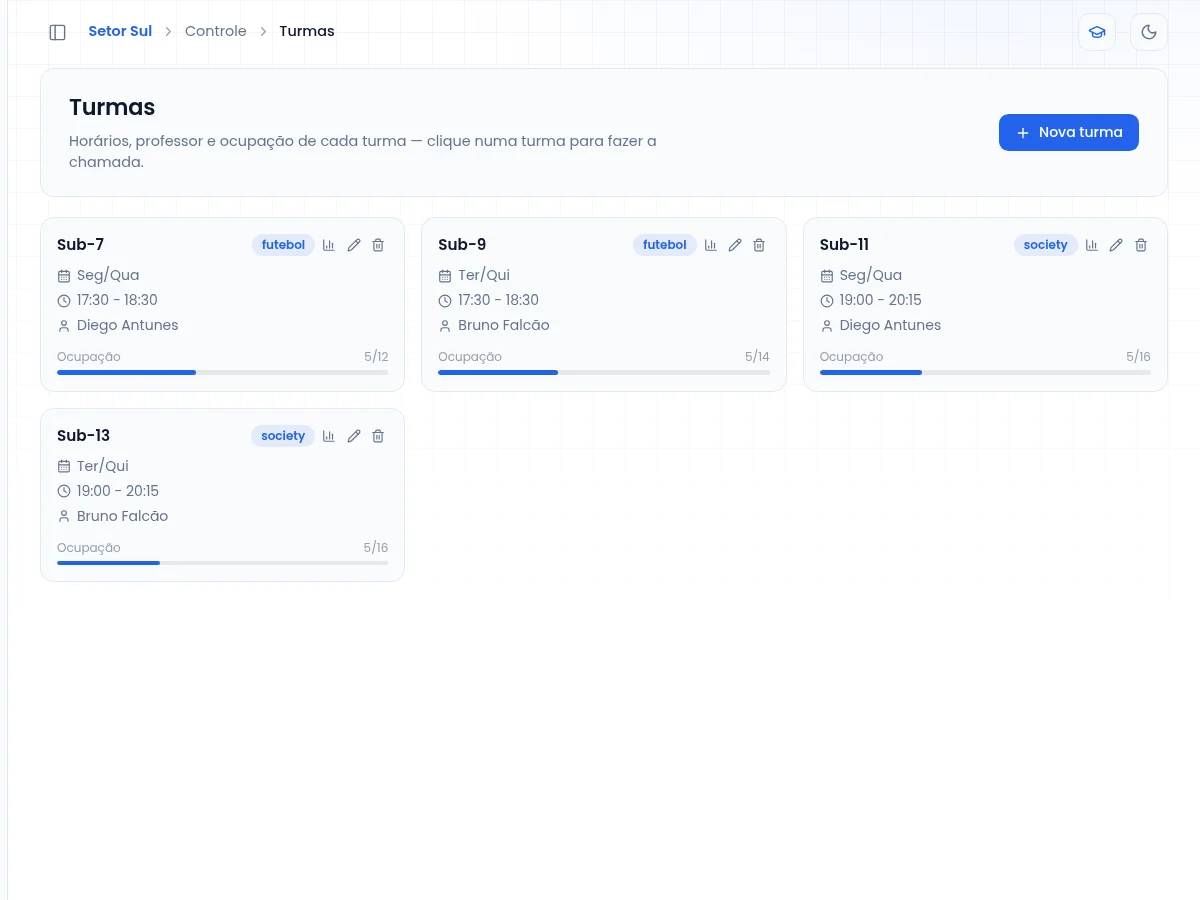This screenshot has width=1200, height=900.
Task: Click the calendar icon in Sub-13 card
Action: click(64, 467)
